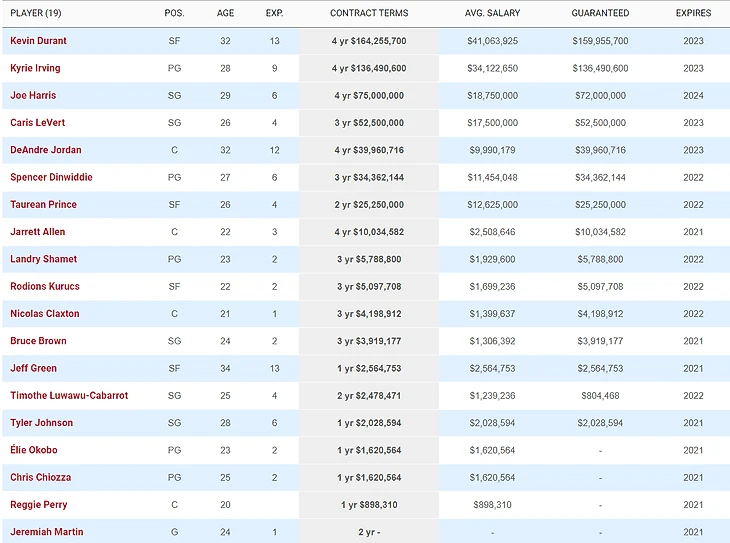This screenshot has height=543, width=730.
Task: Click on Kyrie Irving's name
Action: tap(35, 68)
